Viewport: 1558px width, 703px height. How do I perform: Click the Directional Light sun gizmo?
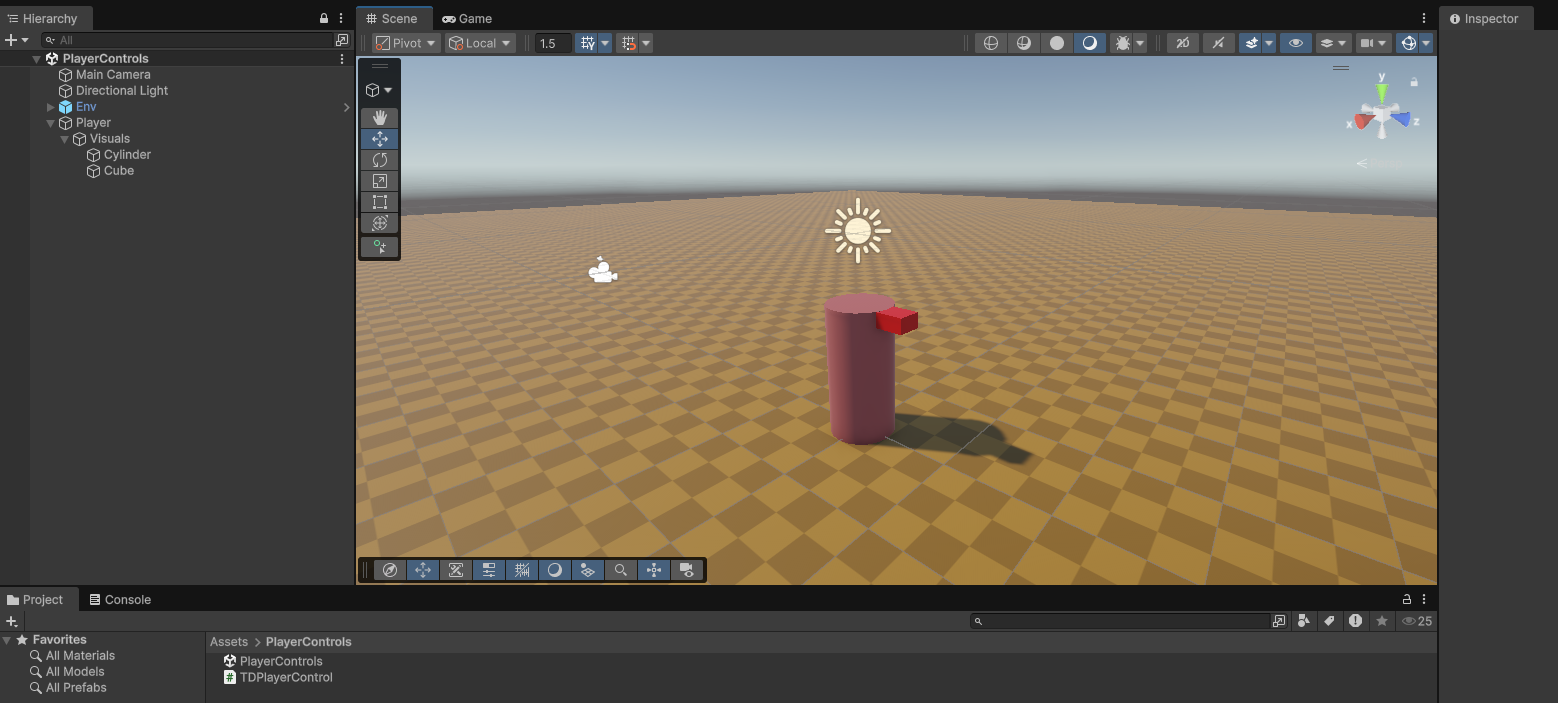click(x=858, y=231)
